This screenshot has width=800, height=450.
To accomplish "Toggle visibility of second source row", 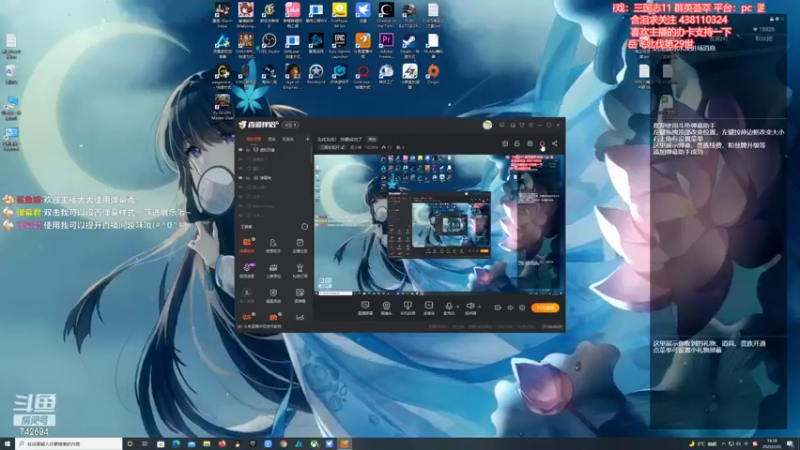I will tap(241, 159).
